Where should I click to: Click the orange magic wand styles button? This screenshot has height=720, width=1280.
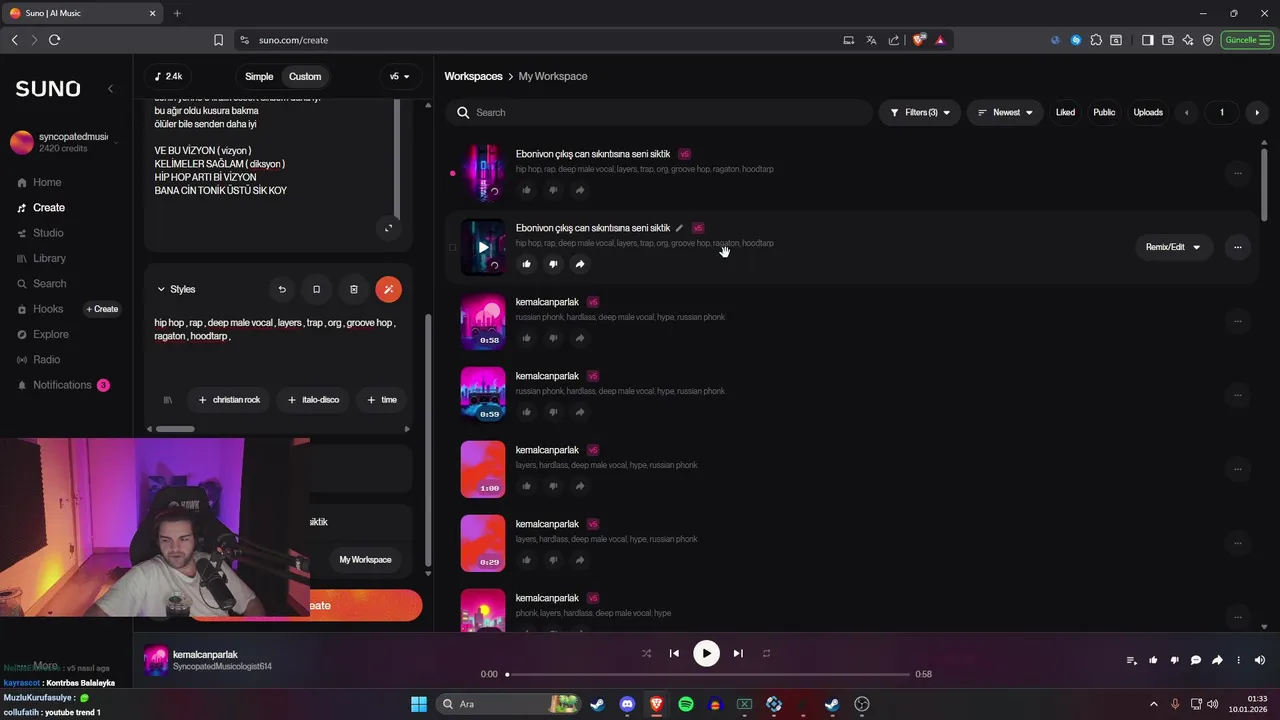click(389, 289)
